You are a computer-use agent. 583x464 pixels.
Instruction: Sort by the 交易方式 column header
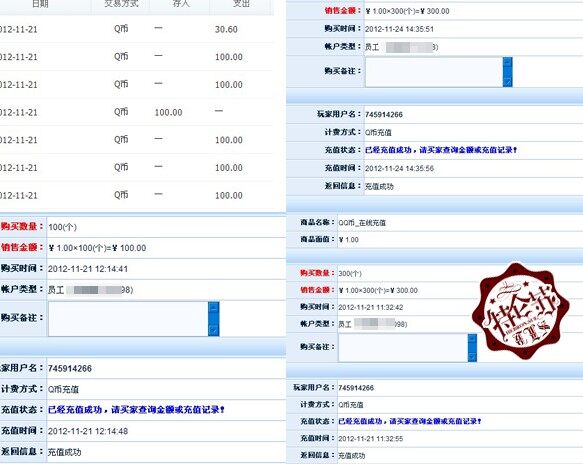(x=121, y=4)
